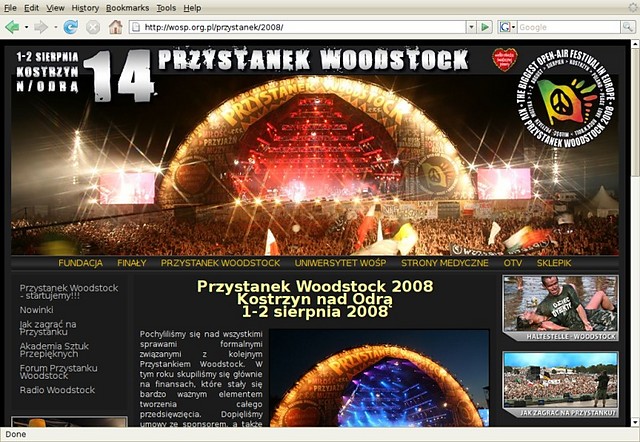Open the Tools menu
Viewport: 640px width, 442px height.
pyautogui.click(x=166, y=8)
